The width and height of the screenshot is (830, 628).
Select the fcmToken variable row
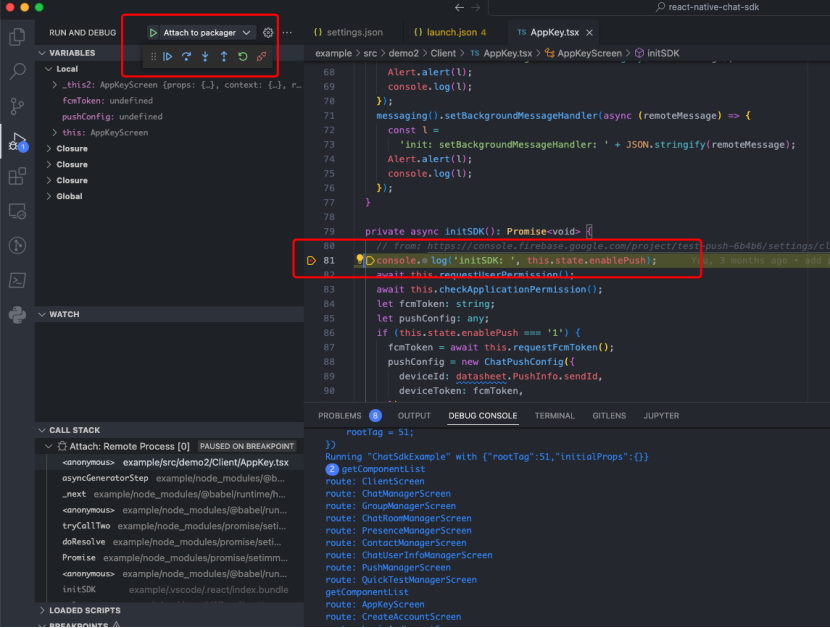point(169,101)
